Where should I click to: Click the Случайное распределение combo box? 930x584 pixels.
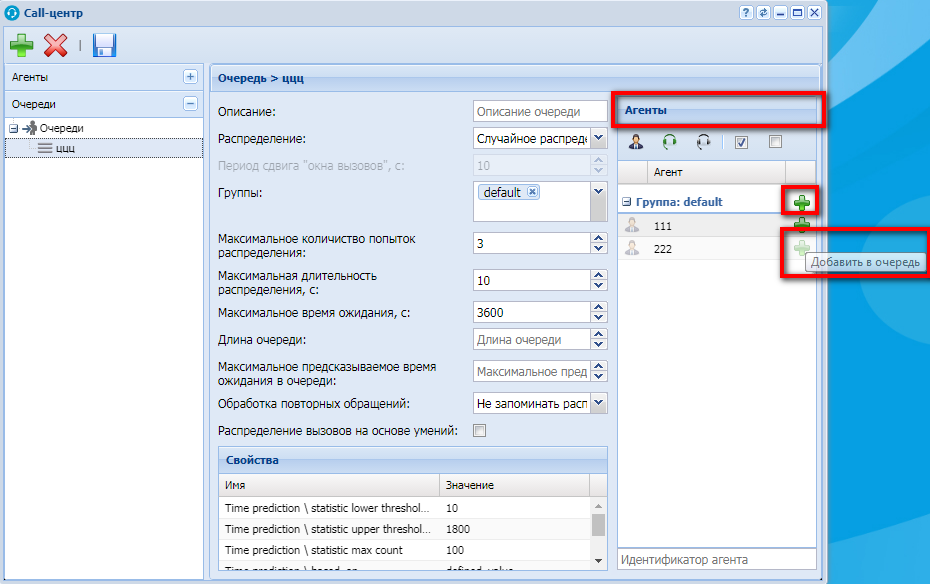click(531, 139)
